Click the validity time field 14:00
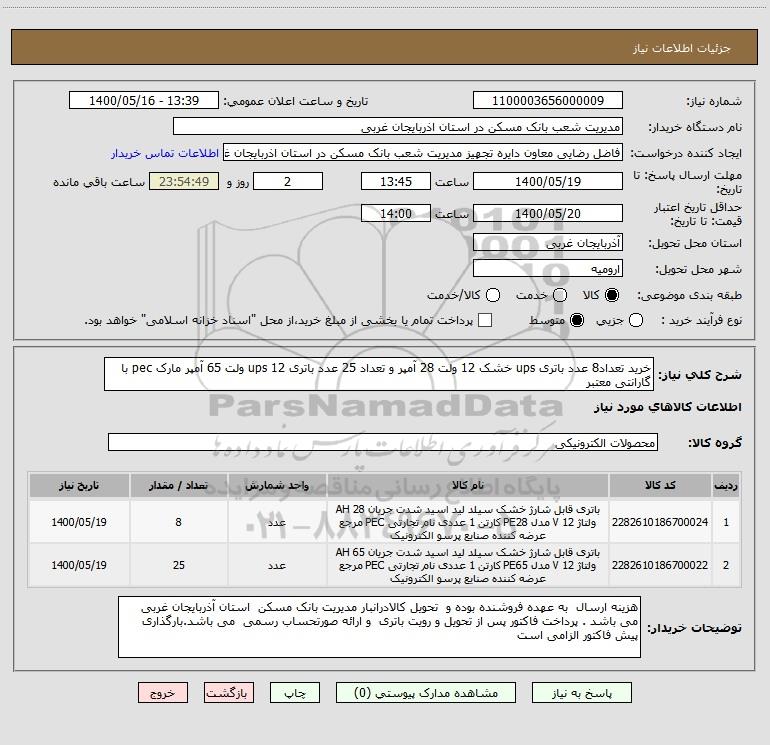This screenshot has width=770, height=745. (396, 214)
